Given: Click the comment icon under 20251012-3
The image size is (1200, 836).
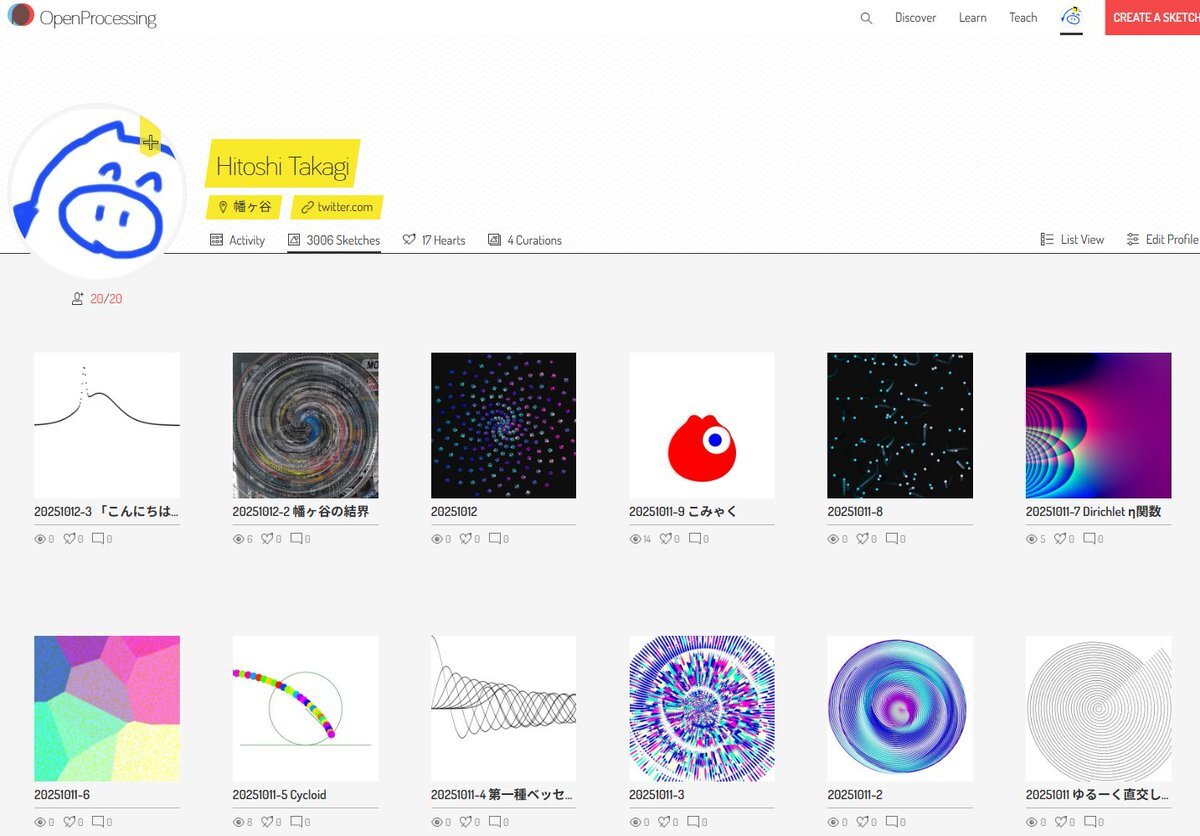Looking at the screenshot, I should [98, 539].
